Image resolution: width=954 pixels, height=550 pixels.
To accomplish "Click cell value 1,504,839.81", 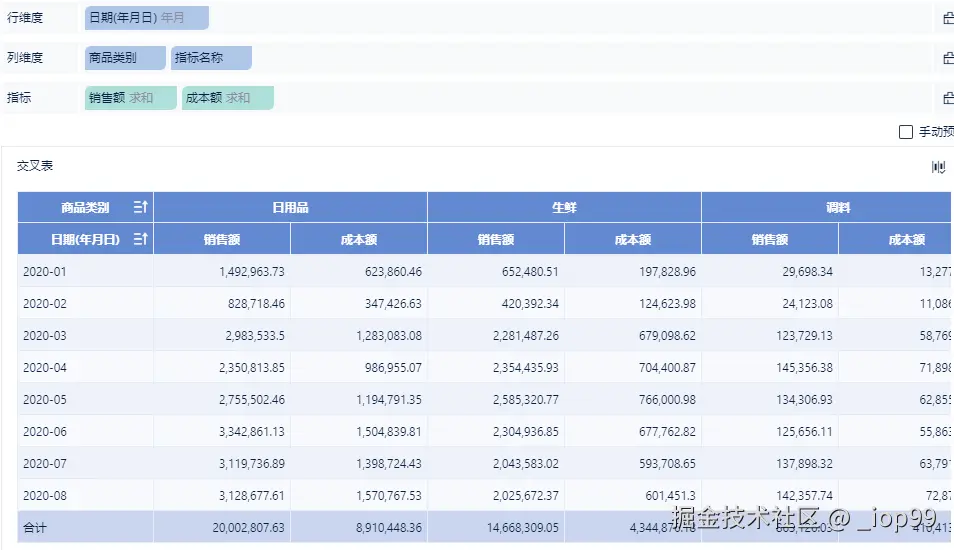I will (x=389, y=431).
